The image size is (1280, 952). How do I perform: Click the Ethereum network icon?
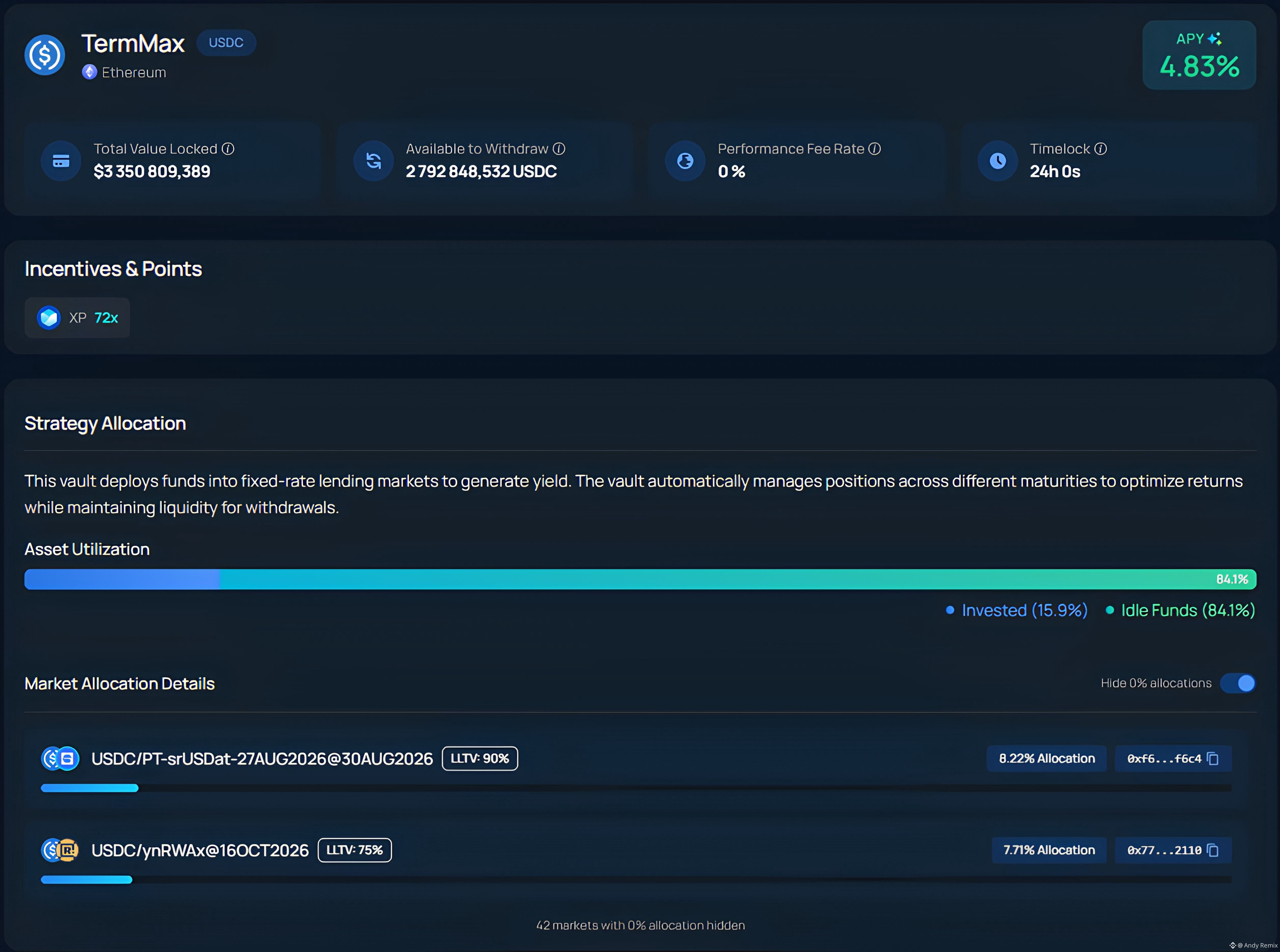pos(89,72)
